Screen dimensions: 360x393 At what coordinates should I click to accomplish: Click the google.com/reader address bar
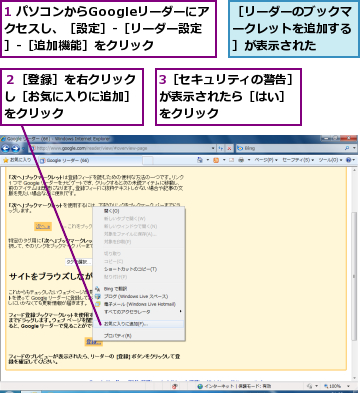point(122,148)
